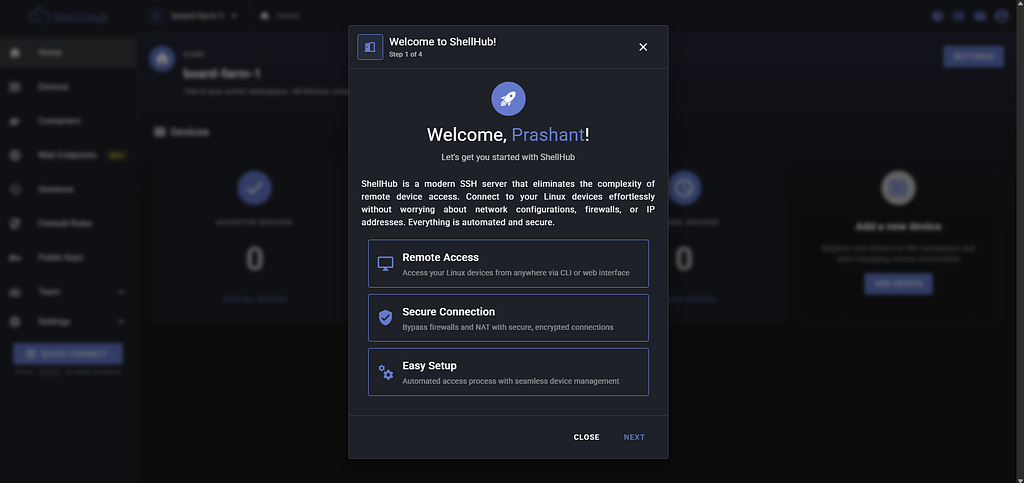Click the pending devices clock icon
This screenshot has width=1024, height=483.
(684, 188)
